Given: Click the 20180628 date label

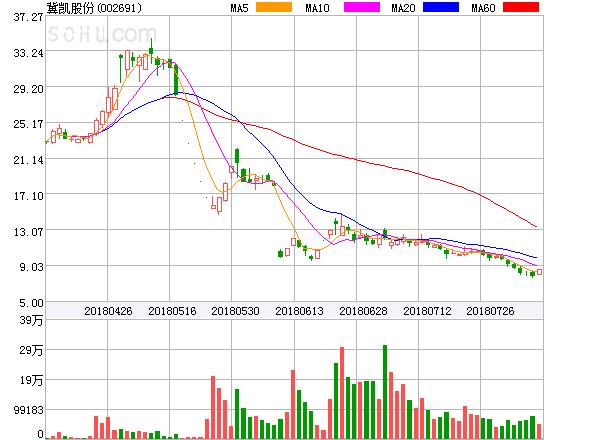Looking at the screenshot, I should click(363, 311).
